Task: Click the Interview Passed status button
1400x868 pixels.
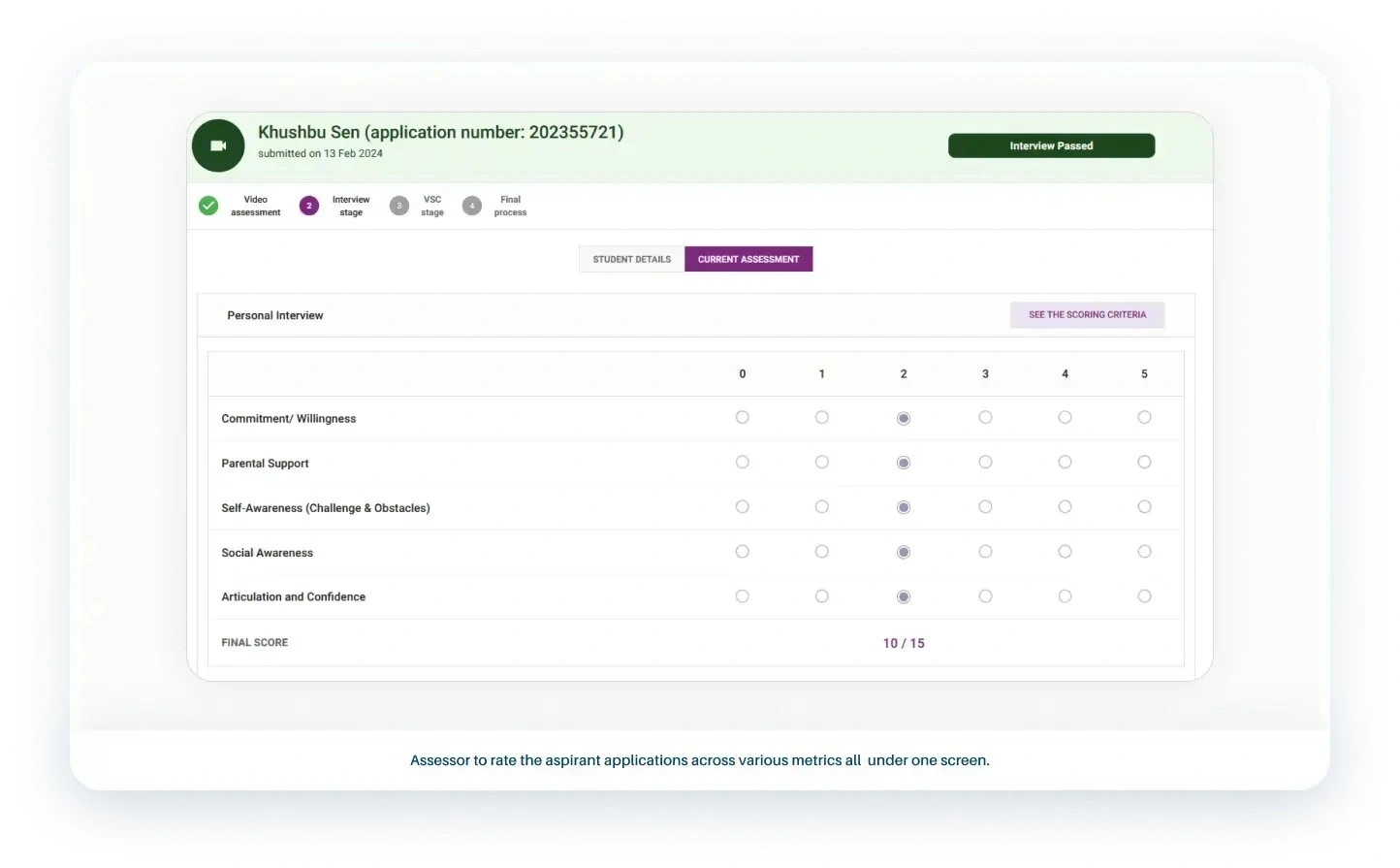Action: tap(1051, 145)
